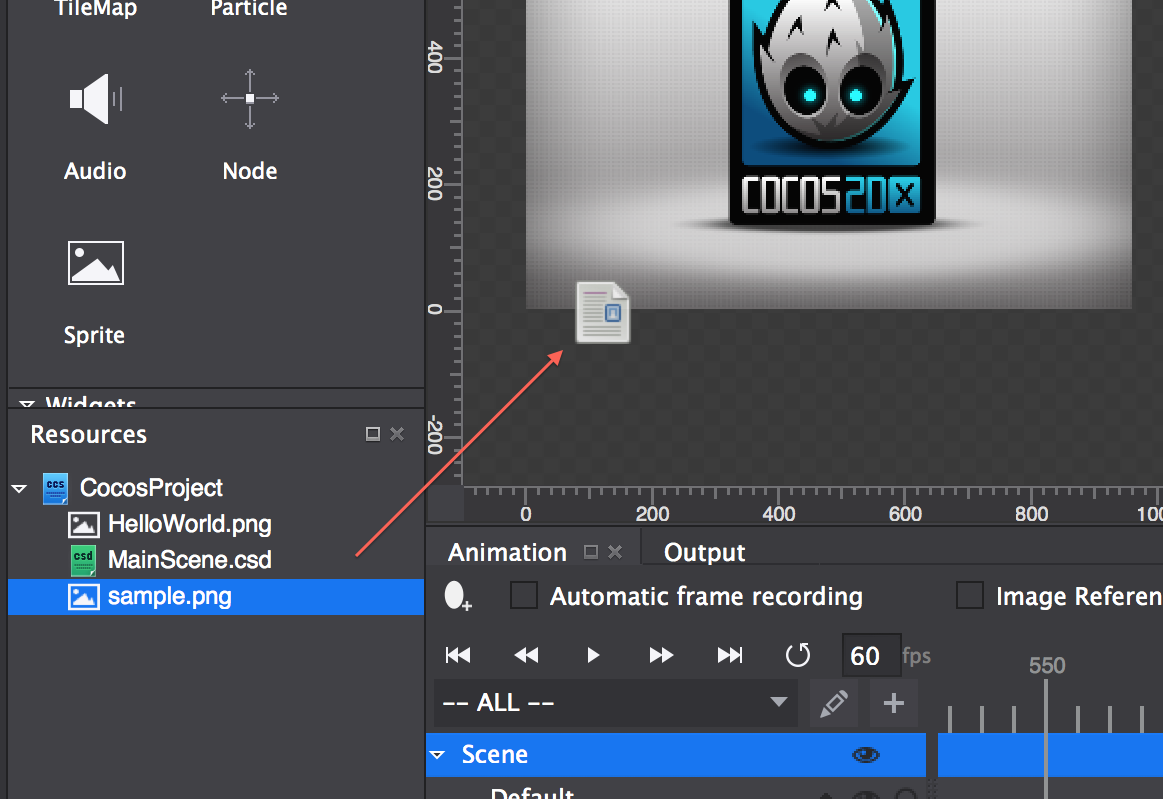Step forward to next frame

point(661,655)
